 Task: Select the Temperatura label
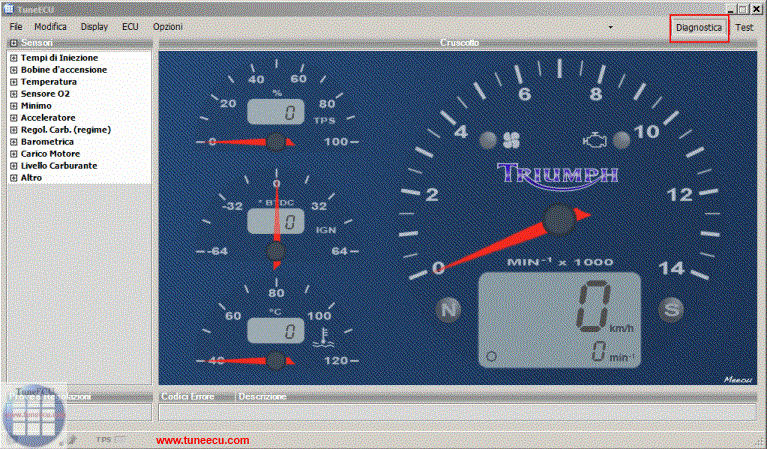(48, 82)
